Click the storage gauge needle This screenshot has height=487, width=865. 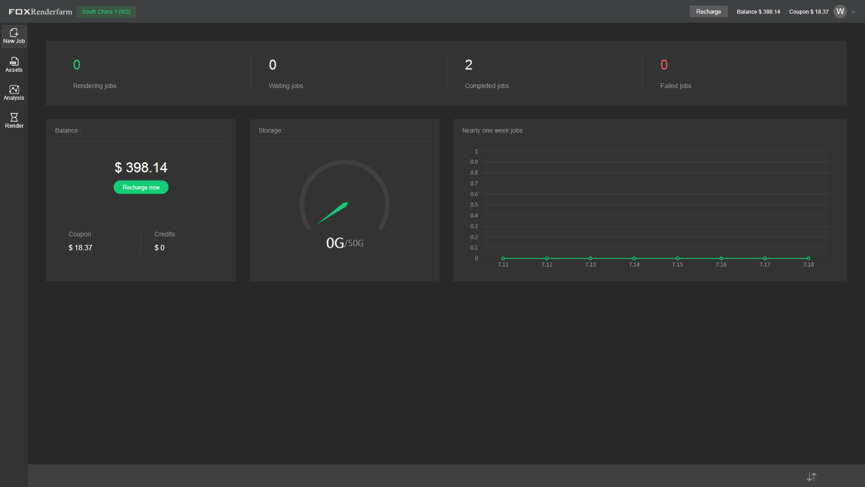pos(333,213)
